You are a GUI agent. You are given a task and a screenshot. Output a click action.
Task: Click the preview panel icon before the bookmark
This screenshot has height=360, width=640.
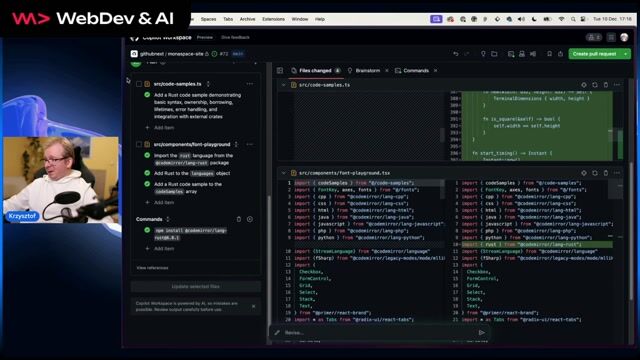point(533,54)
